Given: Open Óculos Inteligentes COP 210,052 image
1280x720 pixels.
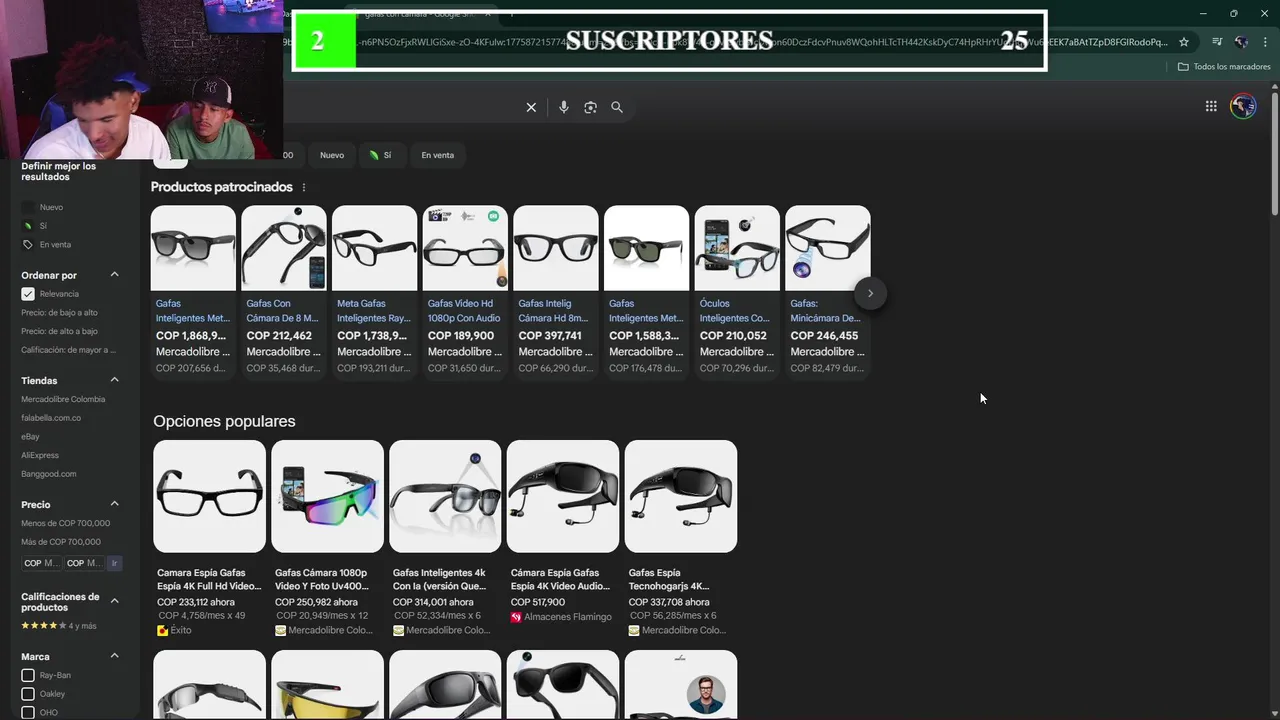Looking at the screenshot, I should [737, 248].
